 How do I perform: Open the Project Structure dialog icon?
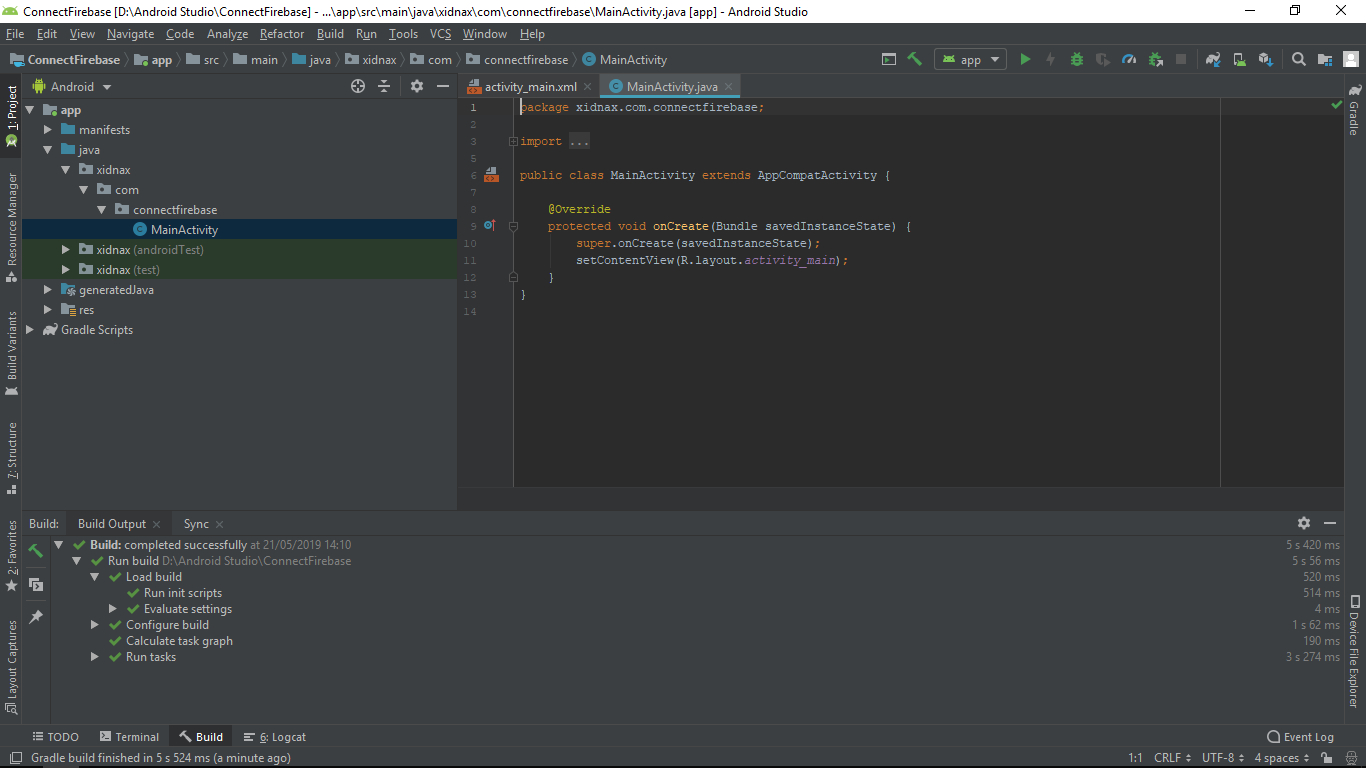(1325, 59)
